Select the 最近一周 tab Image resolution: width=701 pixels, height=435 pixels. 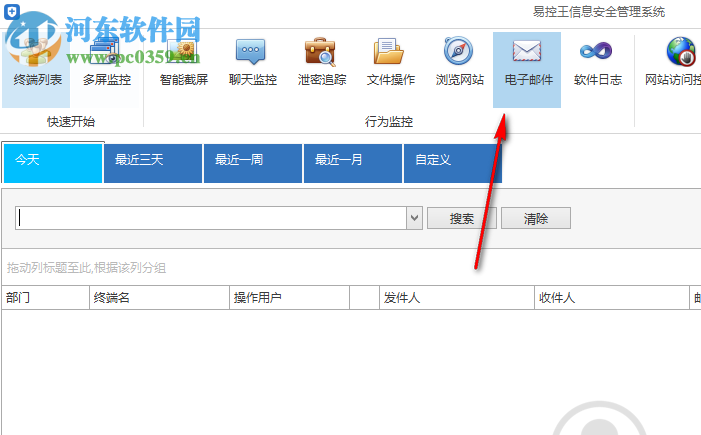click(x=253, y=163)
